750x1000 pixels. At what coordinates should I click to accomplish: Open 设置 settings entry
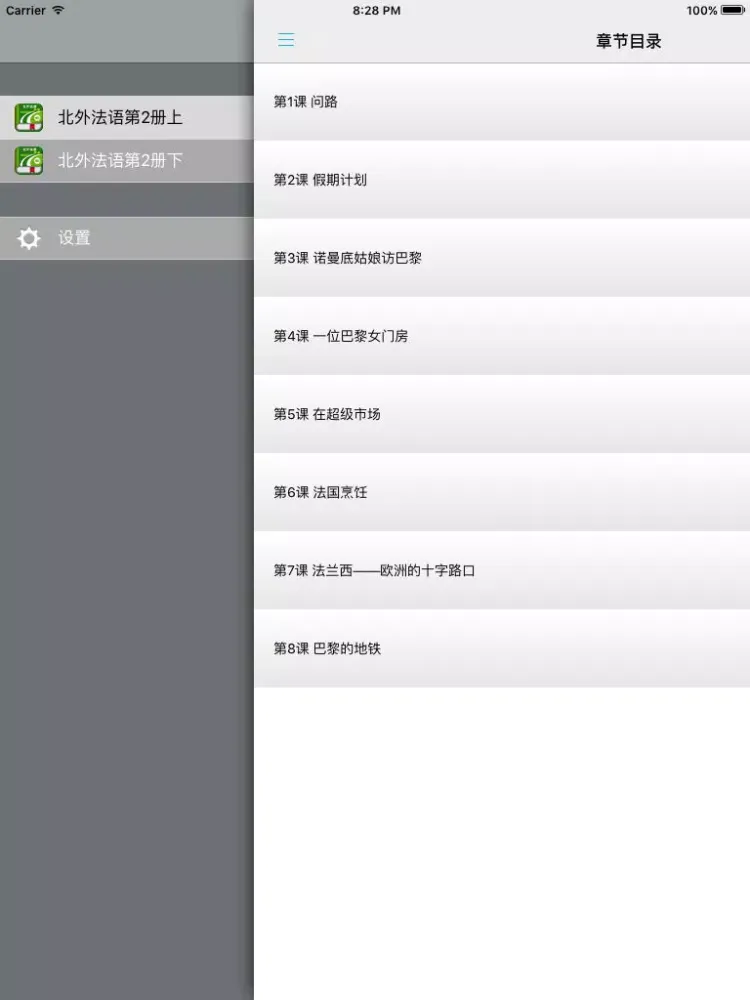127,238
